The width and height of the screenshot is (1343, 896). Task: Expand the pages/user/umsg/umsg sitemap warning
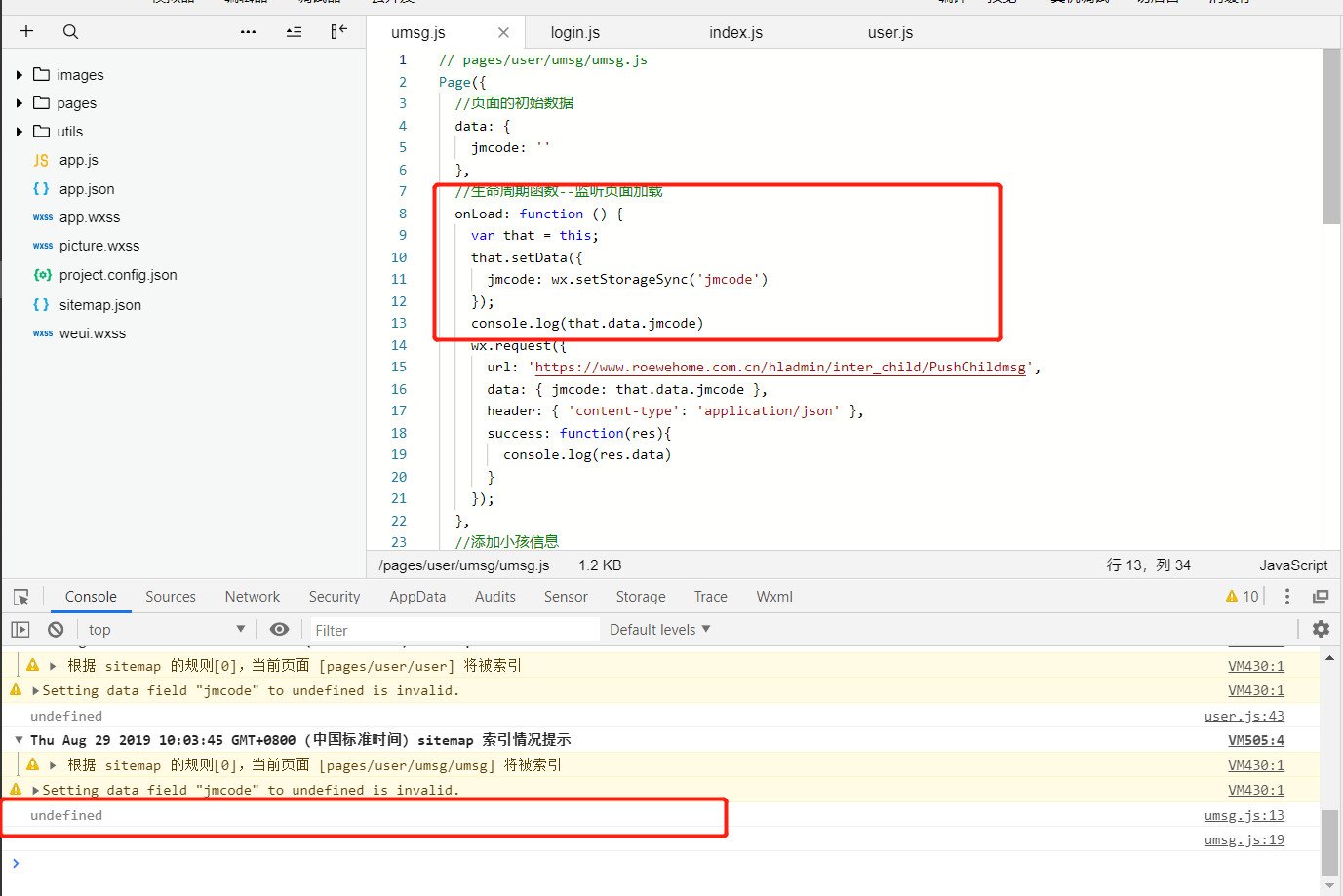click(x=53, y=765)
